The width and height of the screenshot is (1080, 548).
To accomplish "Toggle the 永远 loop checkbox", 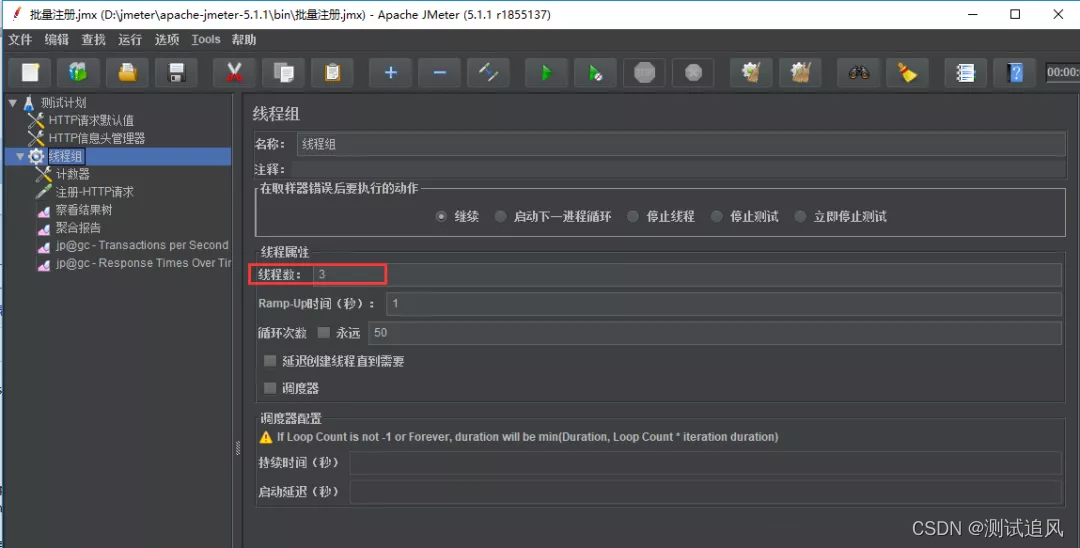I will click(x=323, y=333).
